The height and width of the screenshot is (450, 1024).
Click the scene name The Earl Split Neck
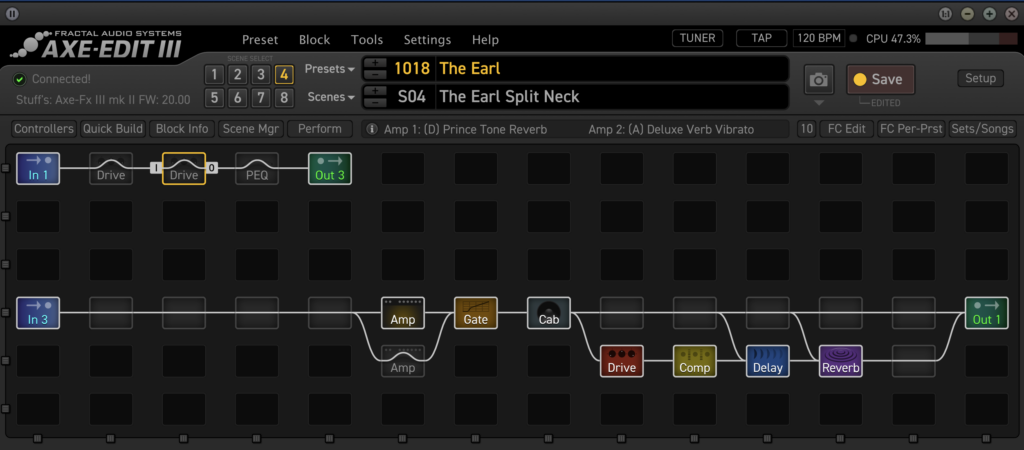click(509, 97)
